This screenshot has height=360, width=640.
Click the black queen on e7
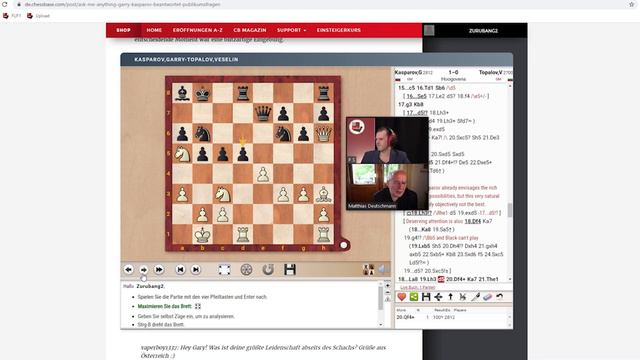263,113
